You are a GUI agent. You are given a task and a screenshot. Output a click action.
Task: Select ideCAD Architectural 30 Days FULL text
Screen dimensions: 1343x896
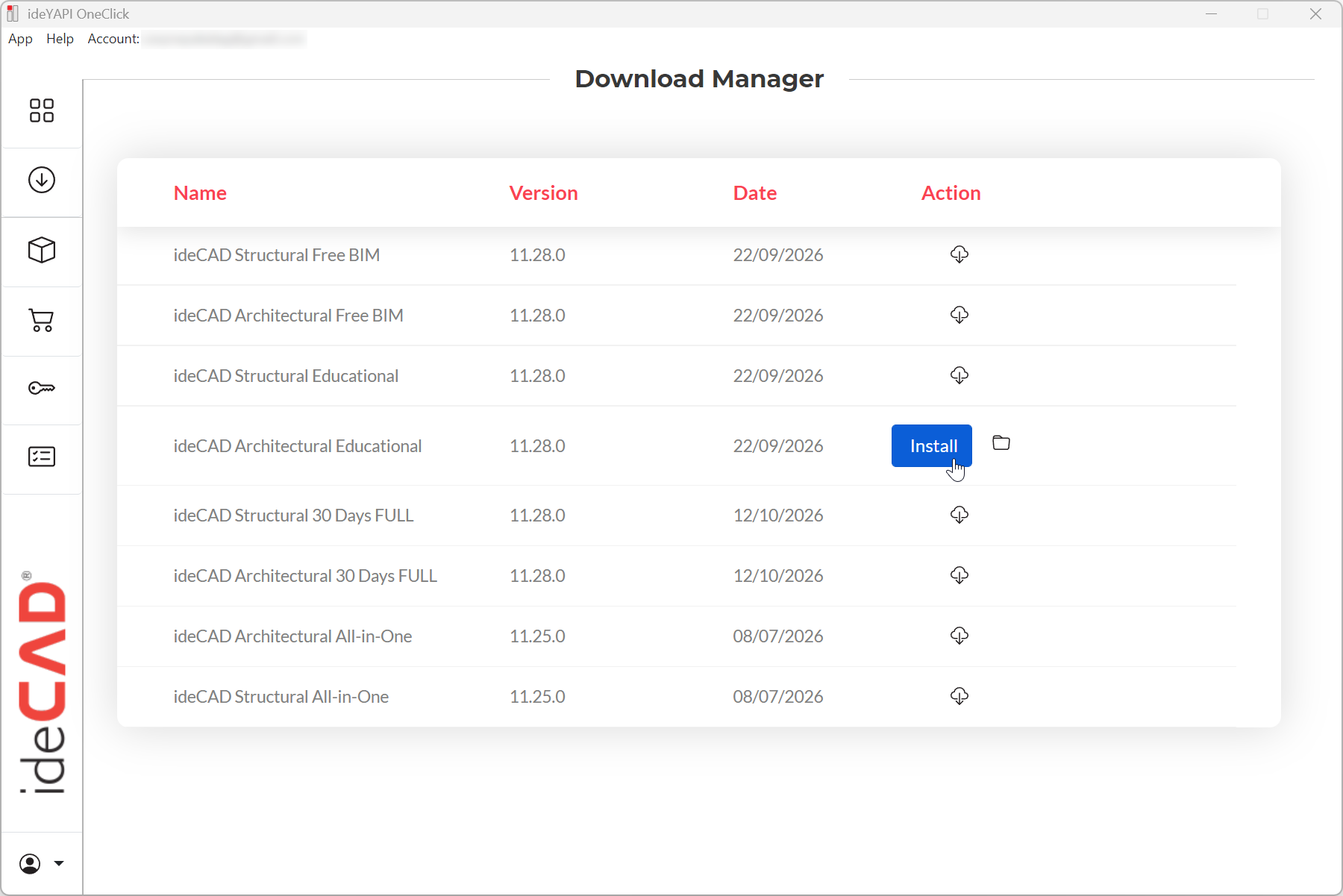tap(305, 576)
